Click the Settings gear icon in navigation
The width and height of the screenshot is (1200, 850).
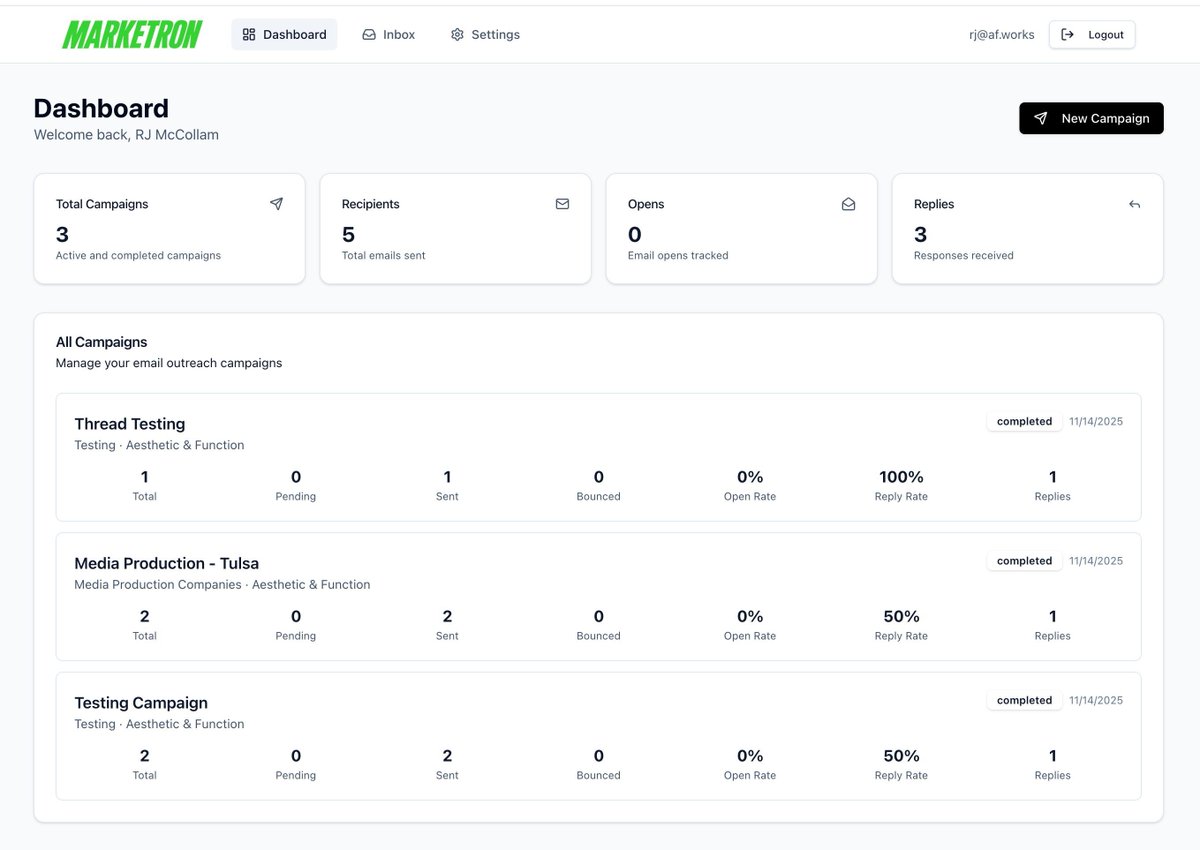coord(457,34)
